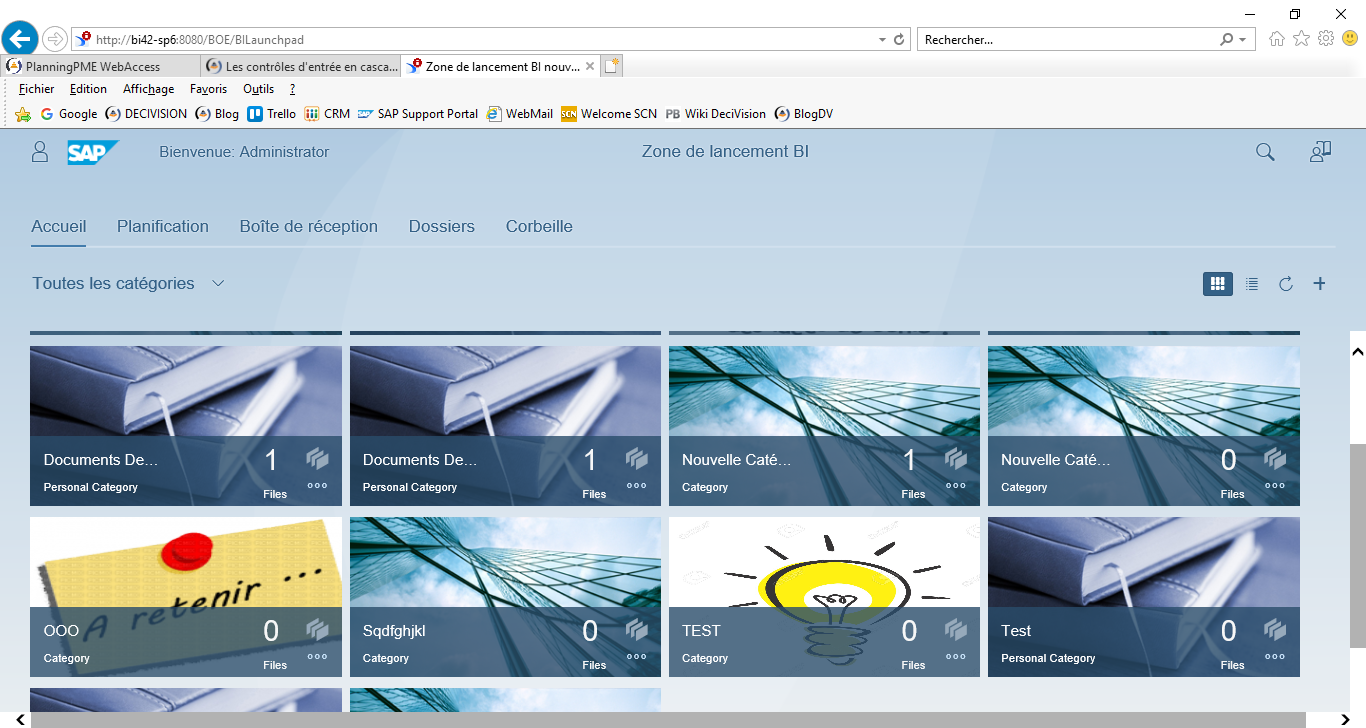The image size is (1366, 728).
Task: Open the search magnifier icon
Action: pos(1264,152)
